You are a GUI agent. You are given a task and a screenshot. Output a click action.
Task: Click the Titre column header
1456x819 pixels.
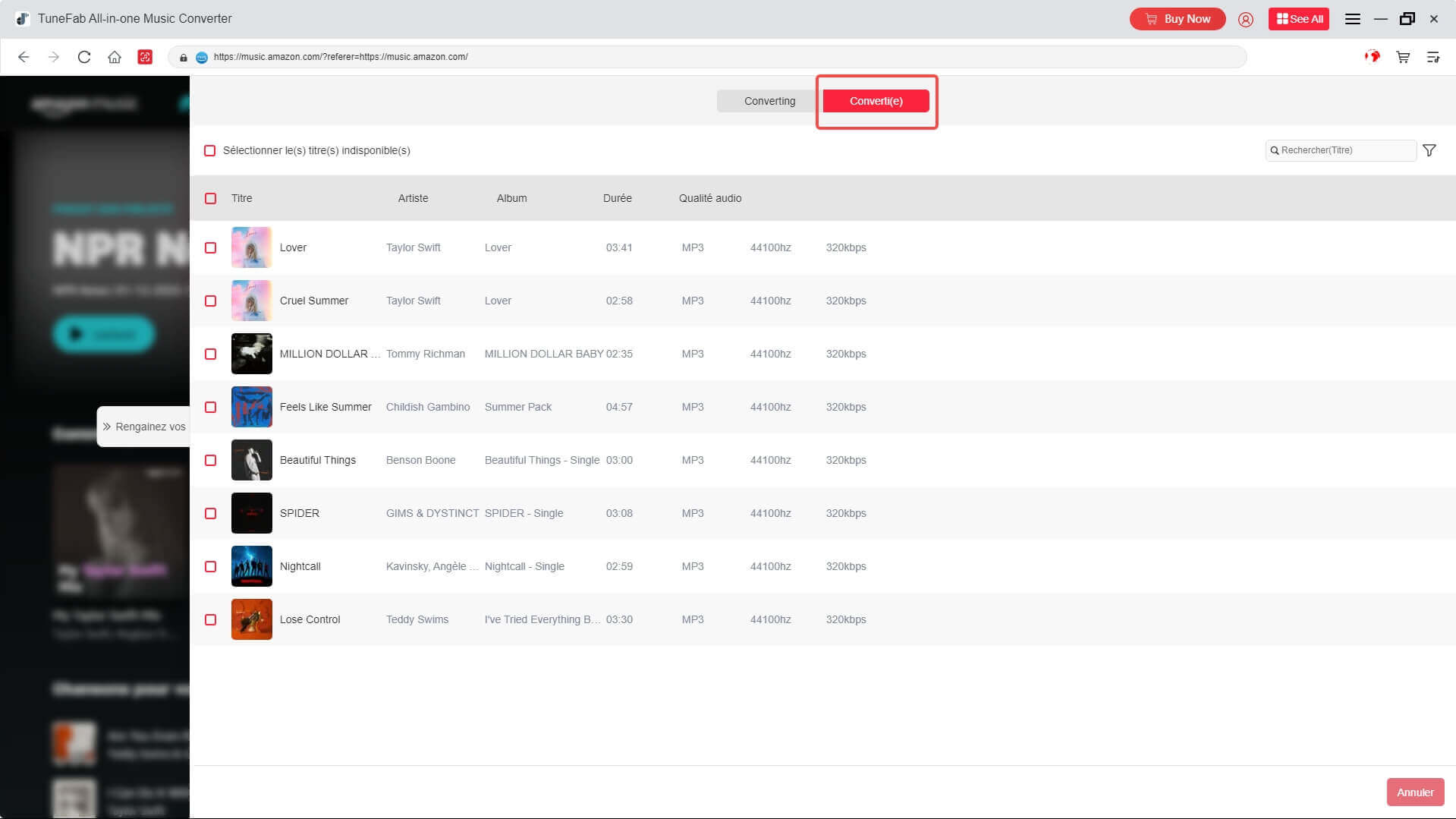242,198
